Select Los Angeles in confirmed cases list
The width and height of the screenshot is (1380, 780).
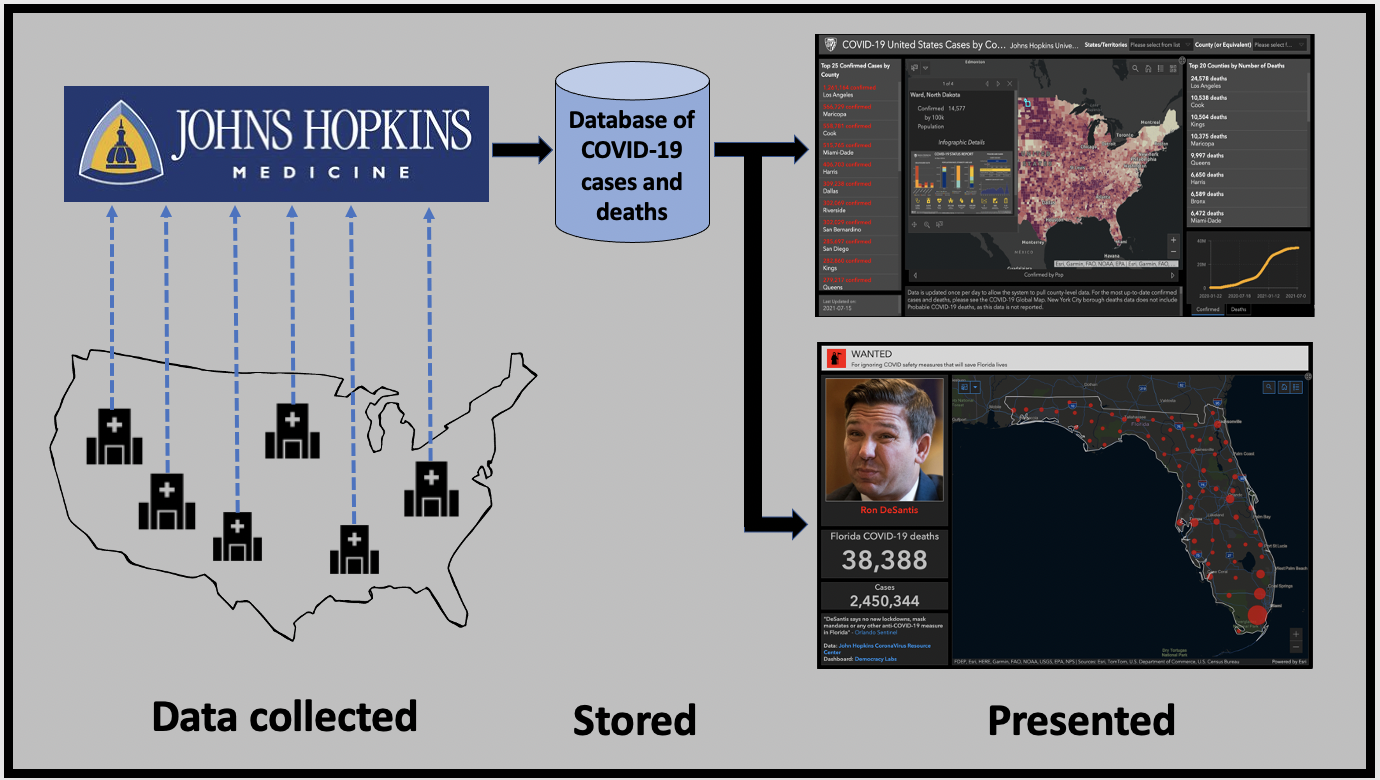point(859,91)
